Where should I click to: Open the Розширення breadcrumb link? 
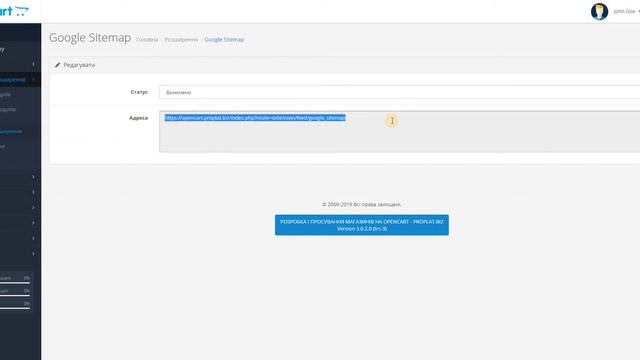(x=181, y=40)
